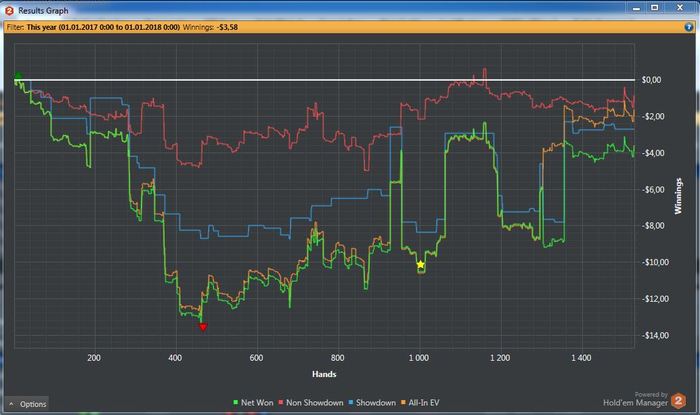700x415 pixels.
Task: Close the Results Graph window
Action: coord(680,8)
